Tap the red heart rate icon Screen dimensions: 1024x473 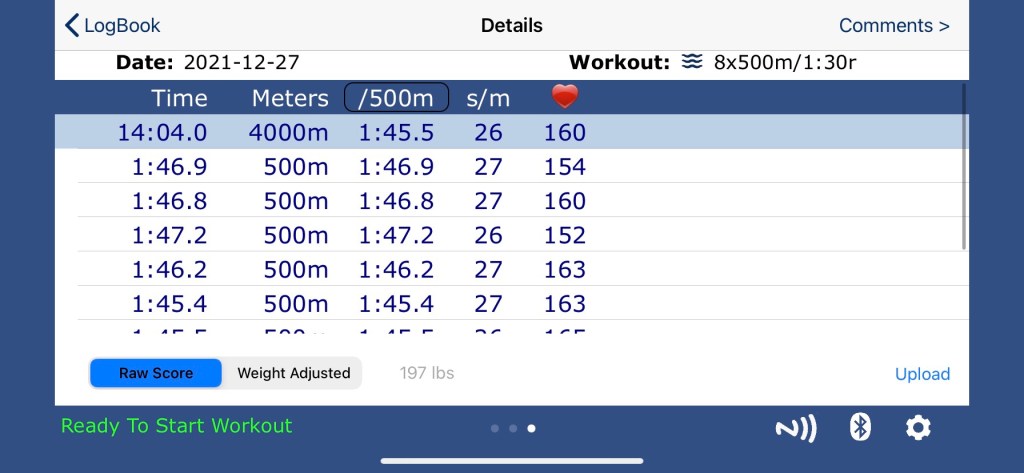pyautogui.click(x=565, y=97)
